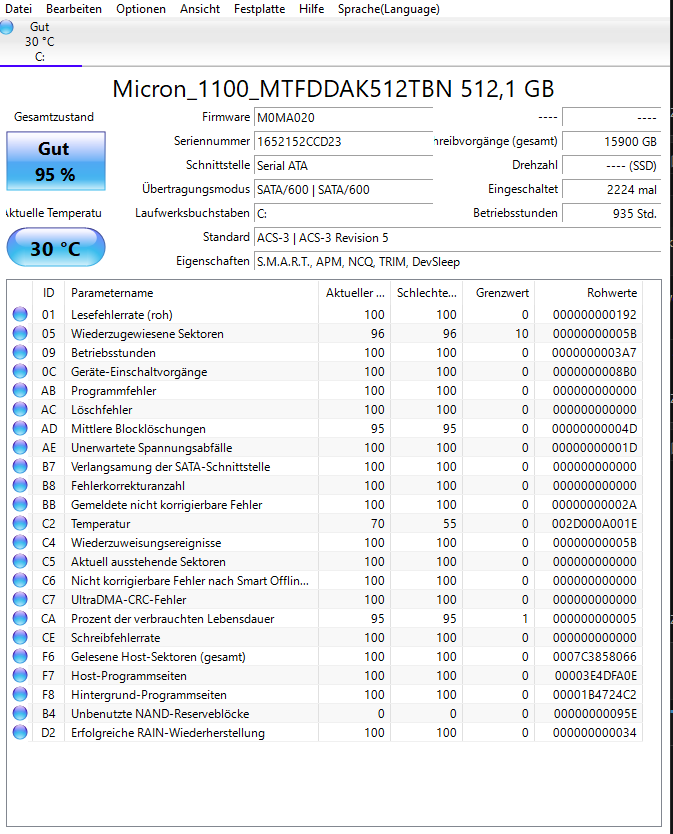
Task: Open the Datei menu
Action: tap(19, 9)
